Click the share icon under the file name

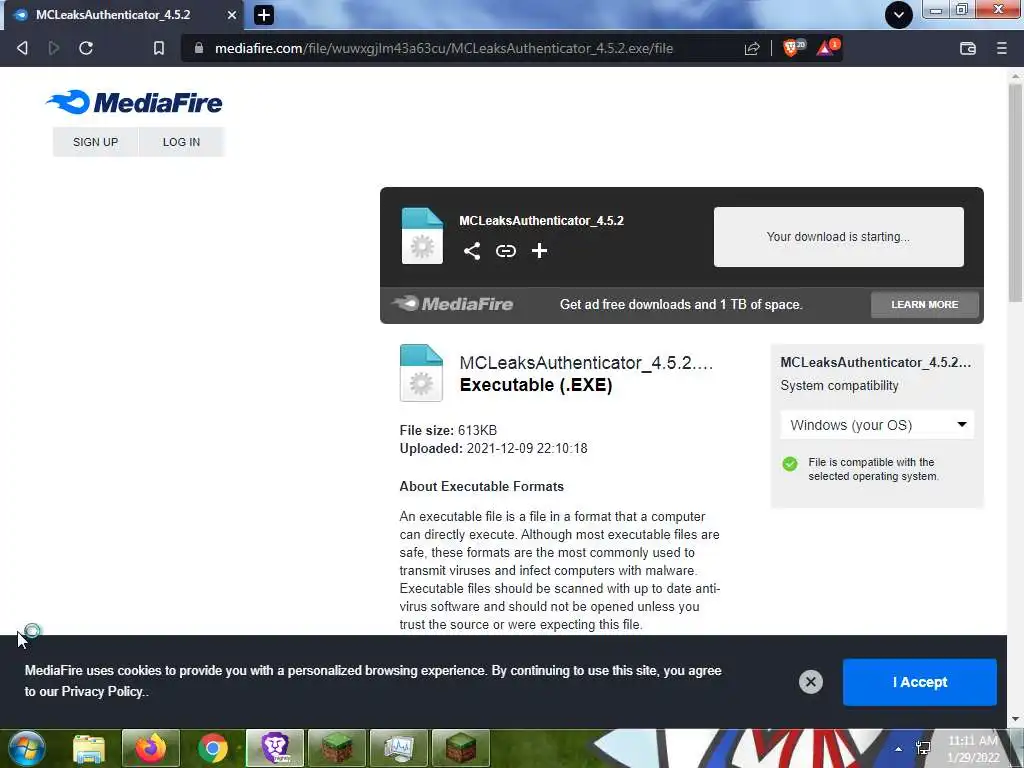tap(472, 251)
